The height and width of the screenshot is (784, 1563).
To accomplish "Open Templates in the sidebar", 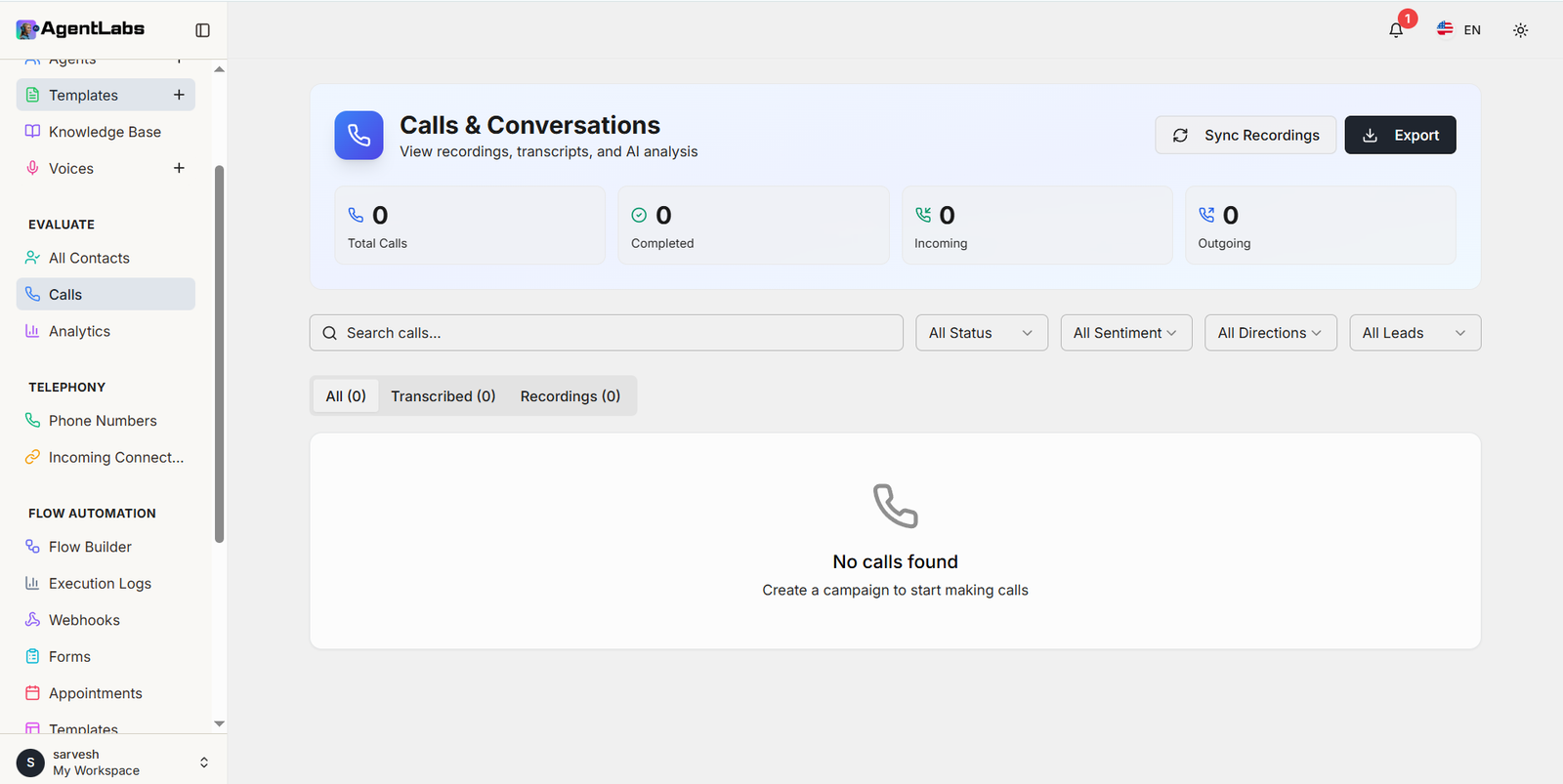I will point(106,95).
